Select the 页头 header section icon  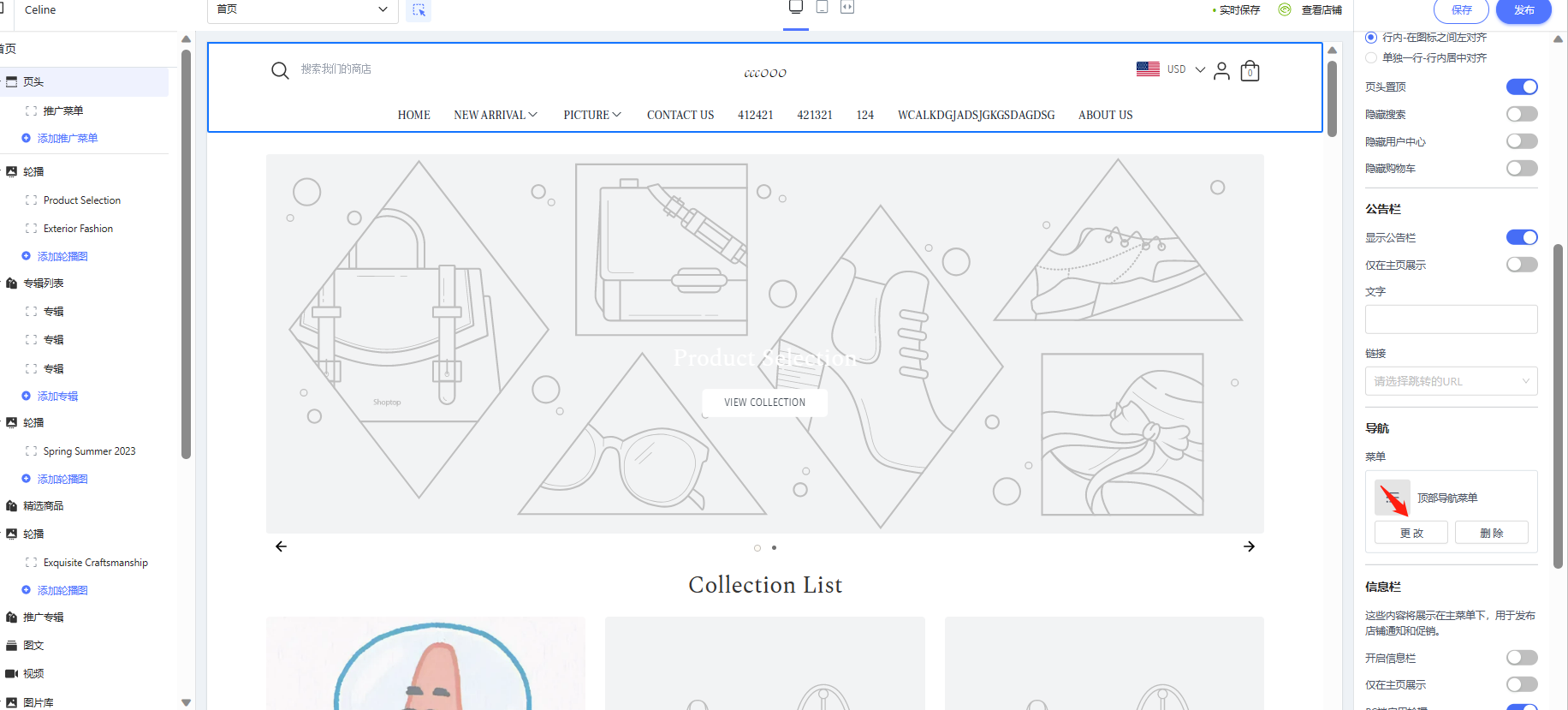click(x=12, y=81)
